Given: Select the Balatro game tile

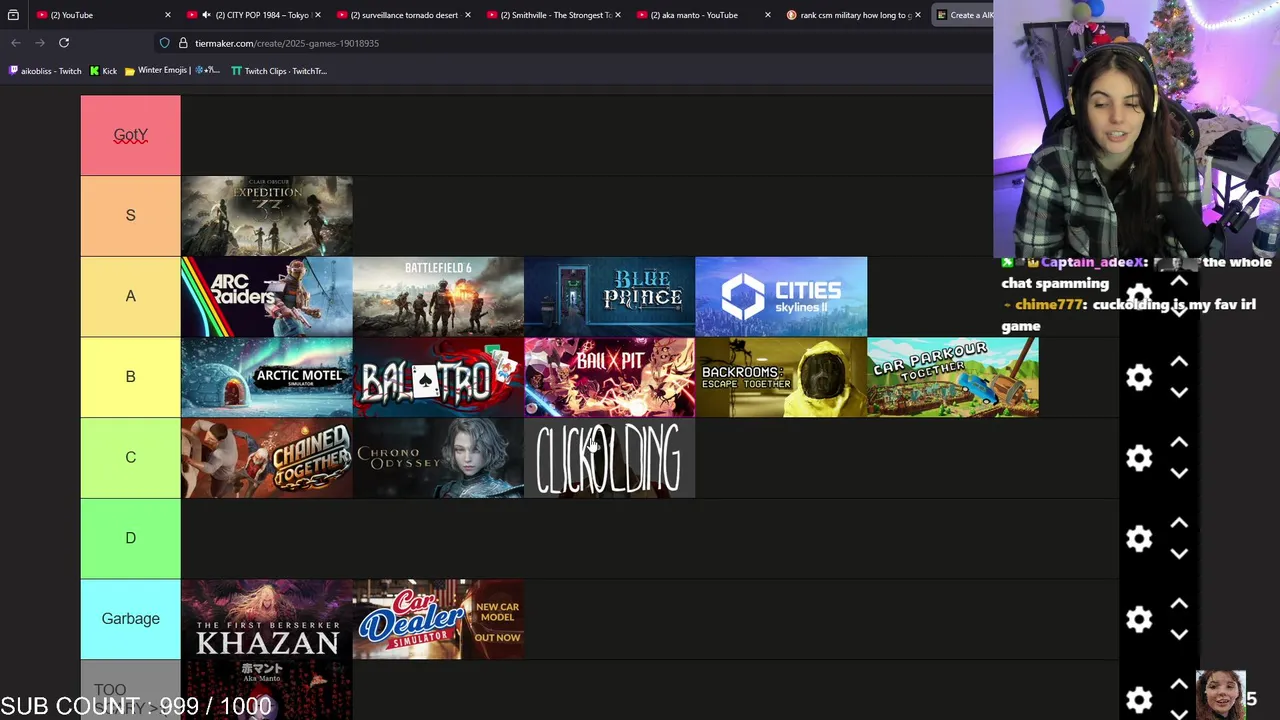Looking at the screenshot, I should click(438, 377).
